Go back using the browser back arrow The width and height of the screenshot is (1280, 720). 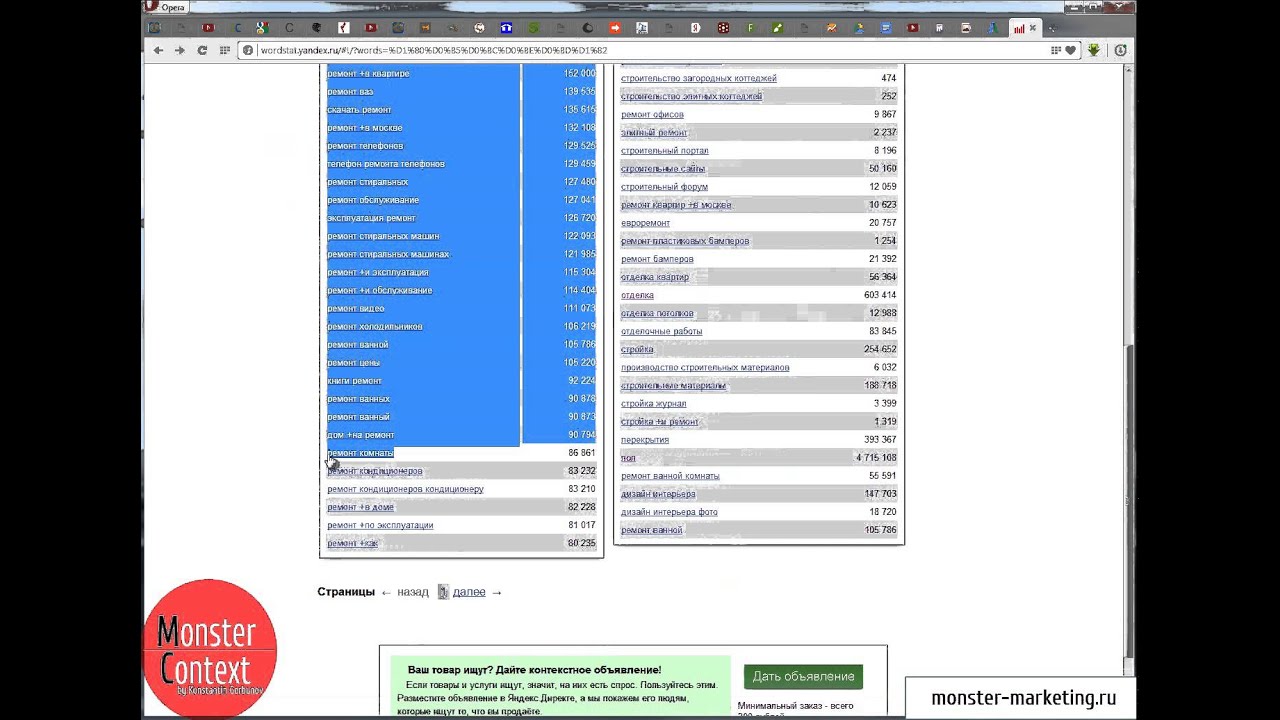[x=158, y=50]
